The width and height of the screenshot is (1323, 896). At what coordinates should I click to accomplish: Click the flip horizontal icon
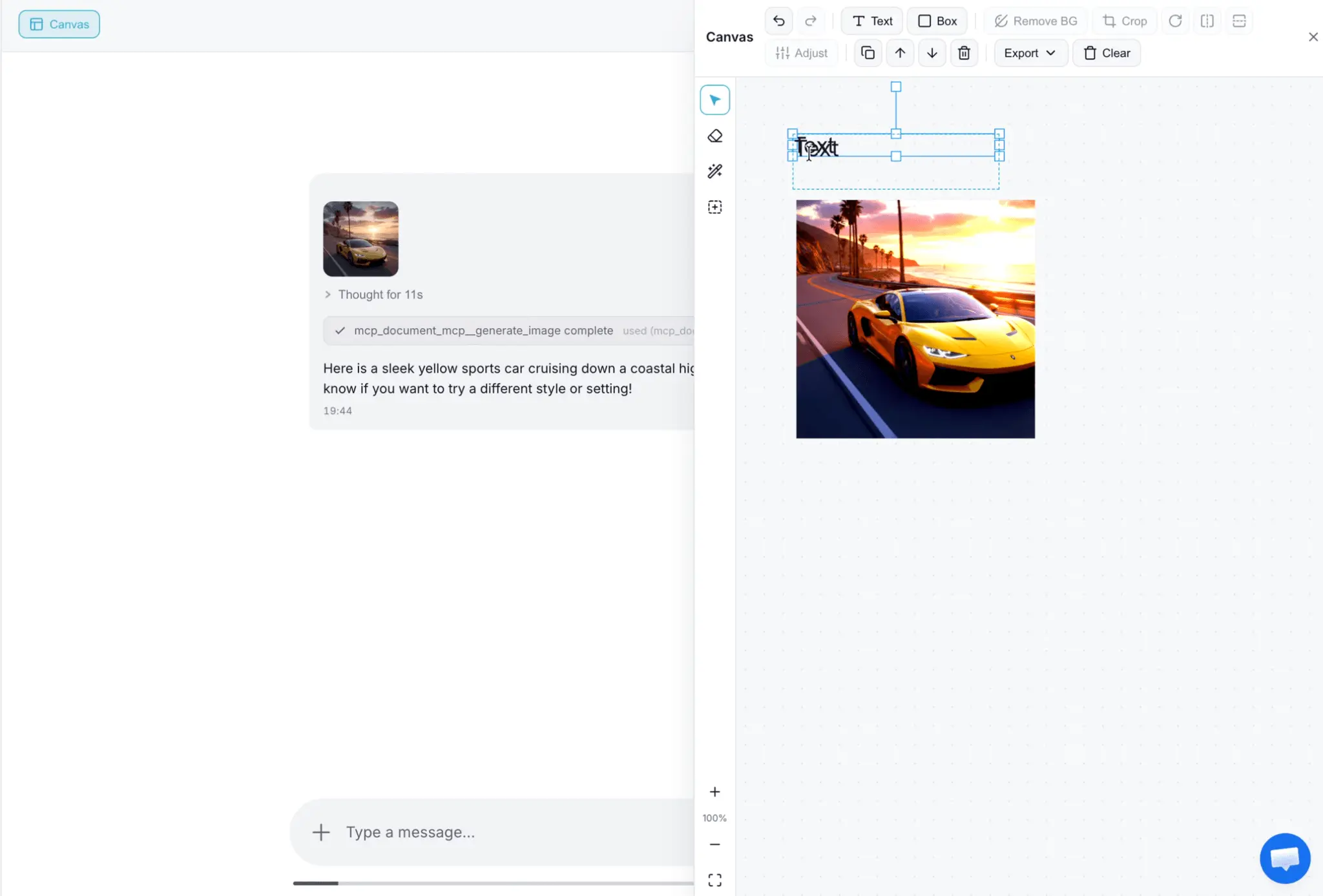click(x=1207, y=21)
